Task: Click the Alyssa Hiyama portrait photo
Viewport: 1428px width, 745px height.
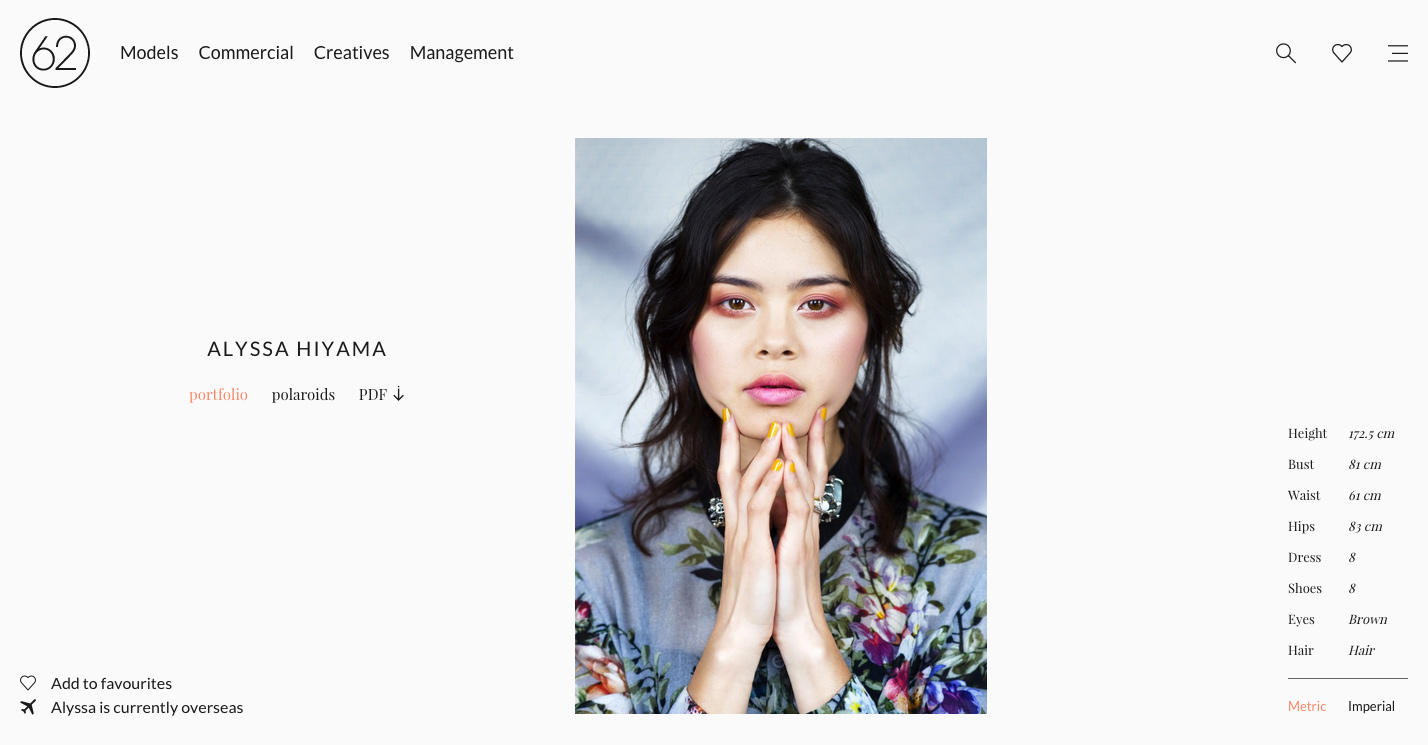Action: coord(781,426)
